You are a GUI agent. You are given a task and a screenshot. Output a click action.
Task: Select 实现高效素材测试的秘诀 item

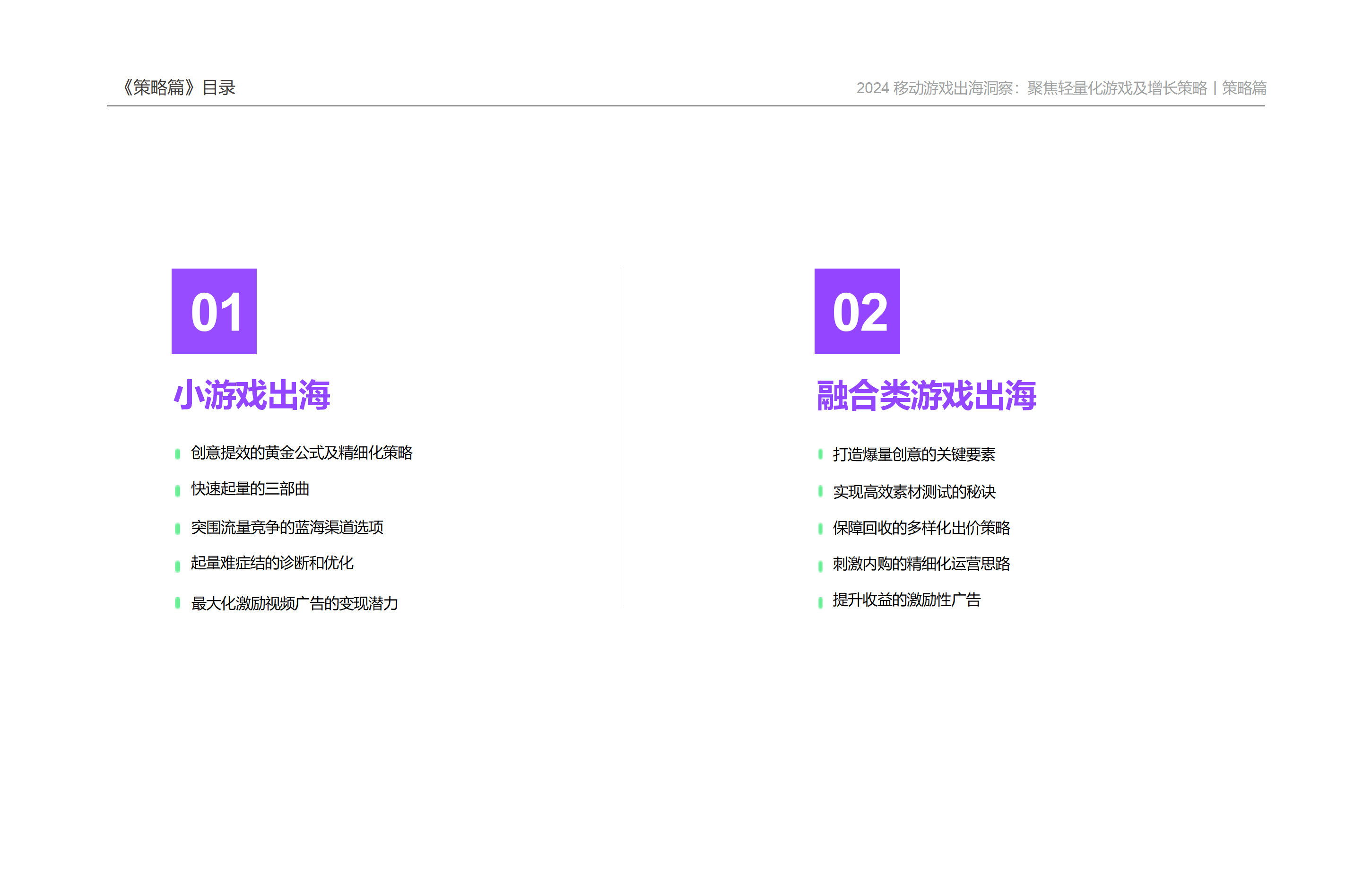[x=914, y=491]
